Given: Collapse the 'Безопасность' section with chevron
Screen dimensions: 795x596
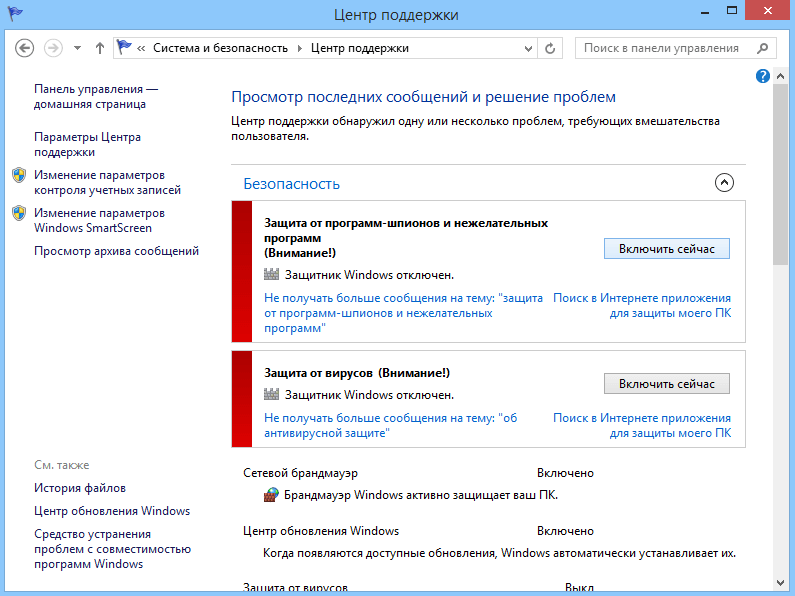Looking at the screenshot, I should [x=724, y=182].
